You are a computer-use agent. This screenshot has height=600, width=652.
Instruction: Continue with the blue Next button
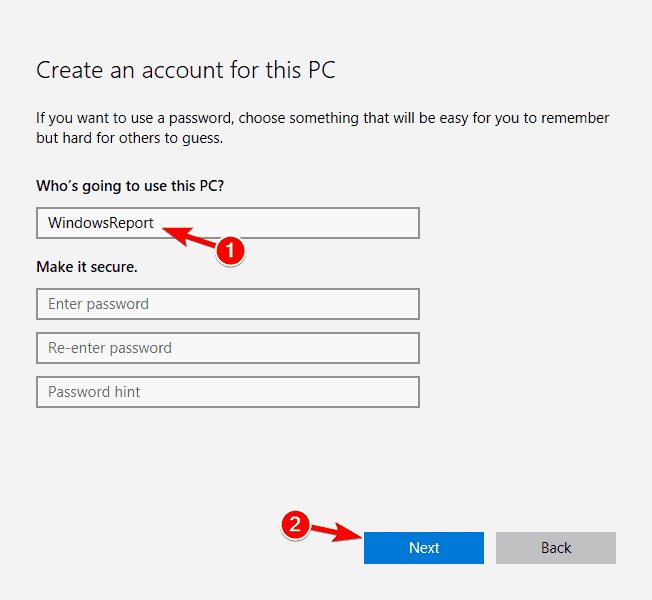tap(424, 548)
